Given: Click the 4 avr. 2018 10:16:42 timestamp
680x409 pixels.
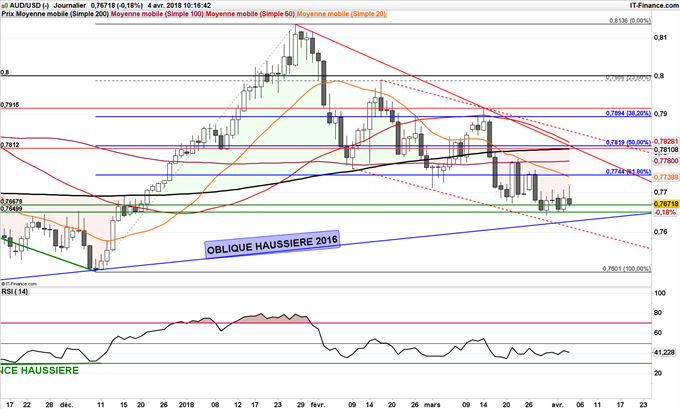Looking at the screenshot, I should [180, 6].
